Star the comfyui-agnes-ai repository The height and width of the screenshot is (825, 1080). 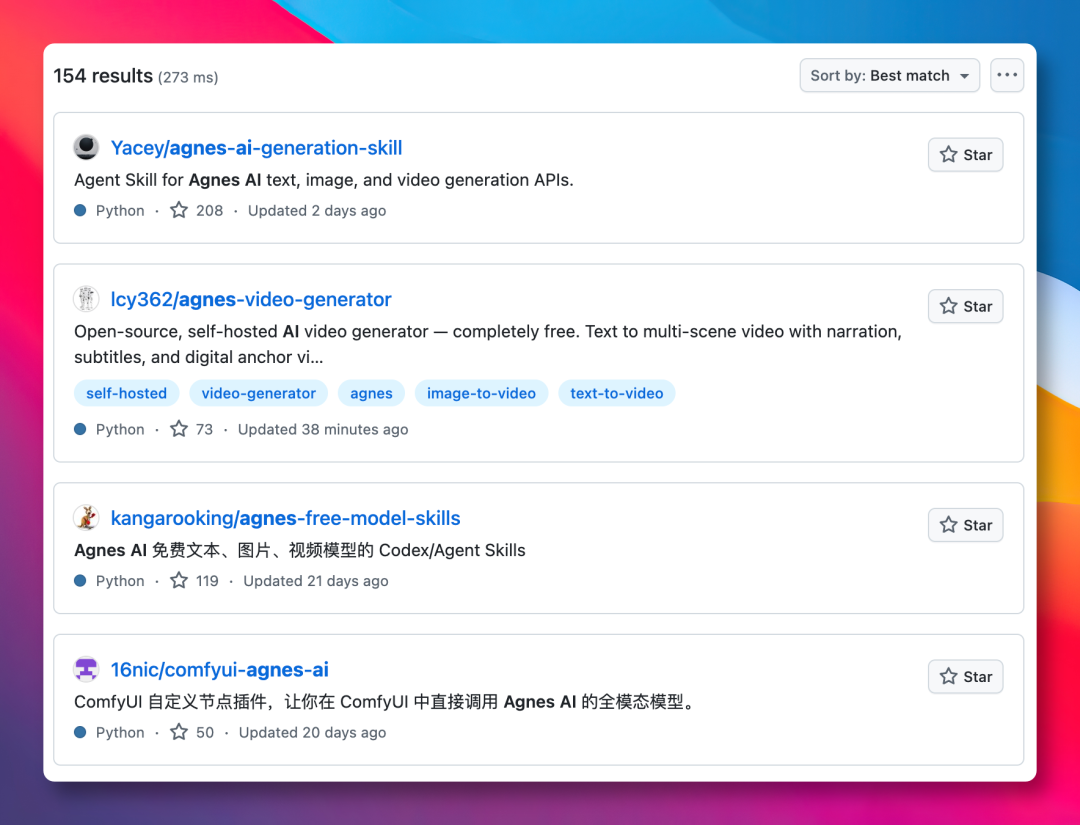coord(965,677)
